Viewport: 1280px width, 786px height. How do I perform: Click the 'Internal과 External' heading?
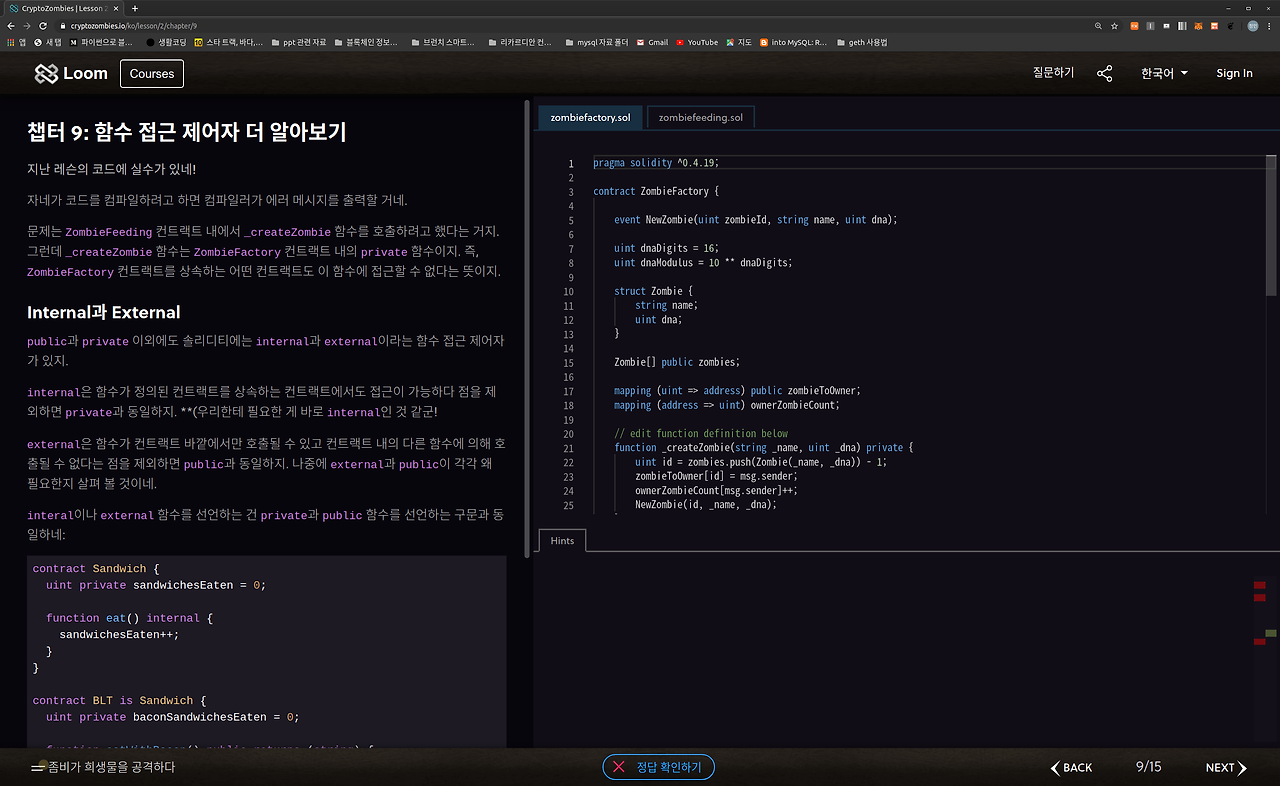[104, 312]
